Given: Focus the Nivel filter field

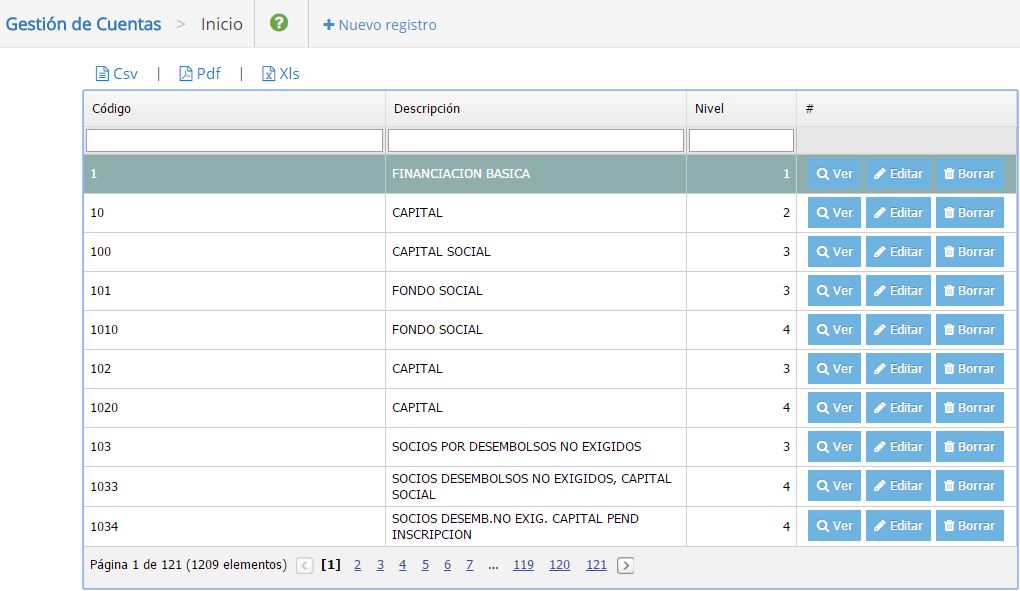Looking at the screenshot, I should pyautogui.click(x=742, y=140).
